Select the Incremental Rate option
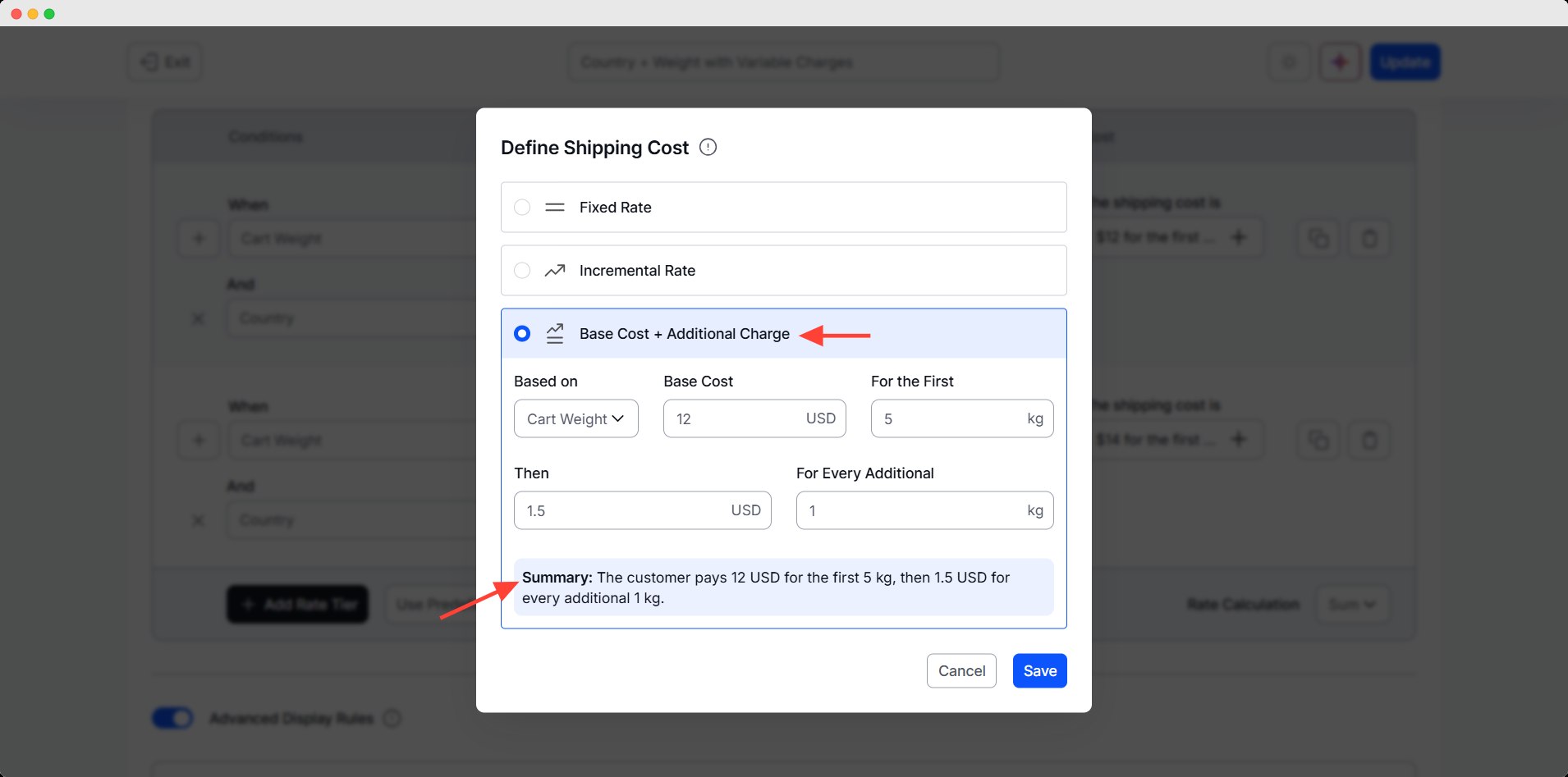1568x777 pixels. (522, 270)
